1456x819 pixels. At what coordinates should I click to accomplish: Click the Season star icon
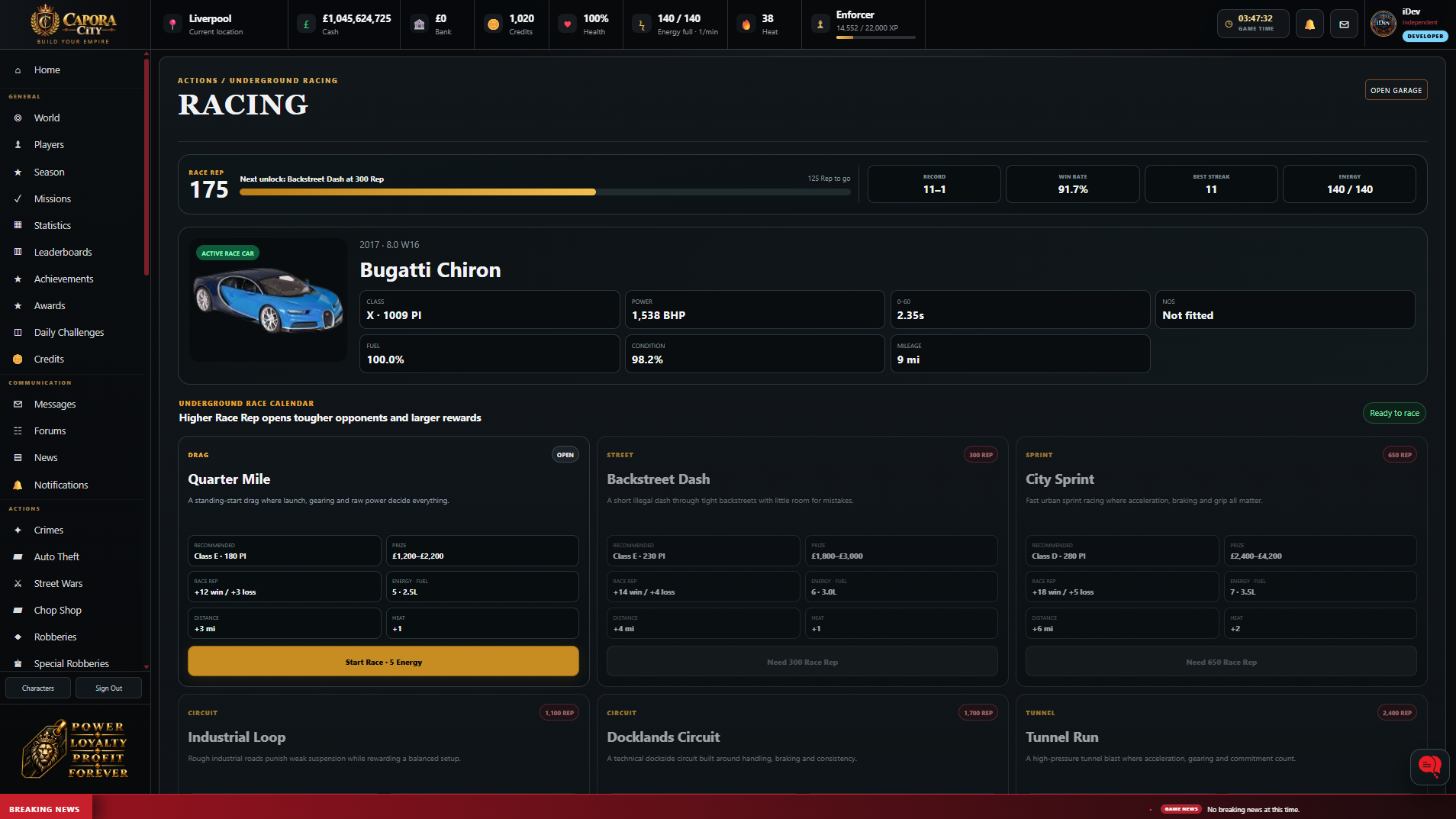pyautogui.click(x=18, y=173)
